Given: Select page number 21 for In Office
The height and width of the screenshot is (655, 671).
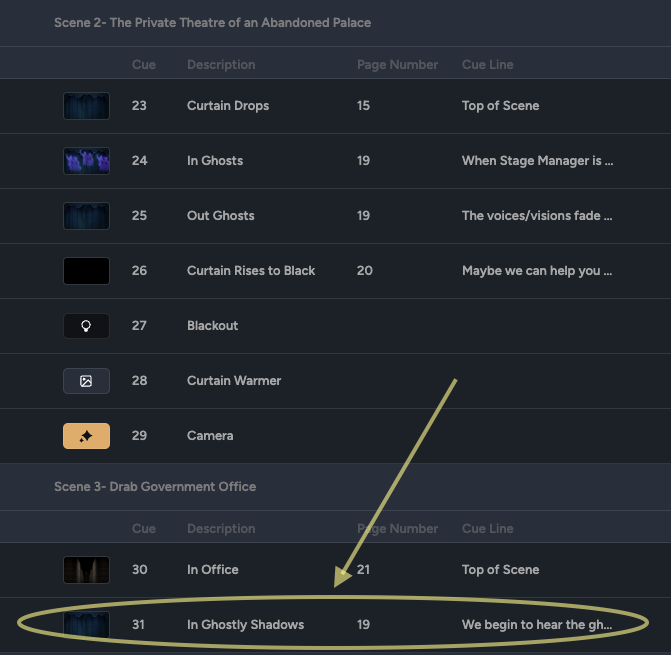Looking at the screenshot, I should coord(363,570).
